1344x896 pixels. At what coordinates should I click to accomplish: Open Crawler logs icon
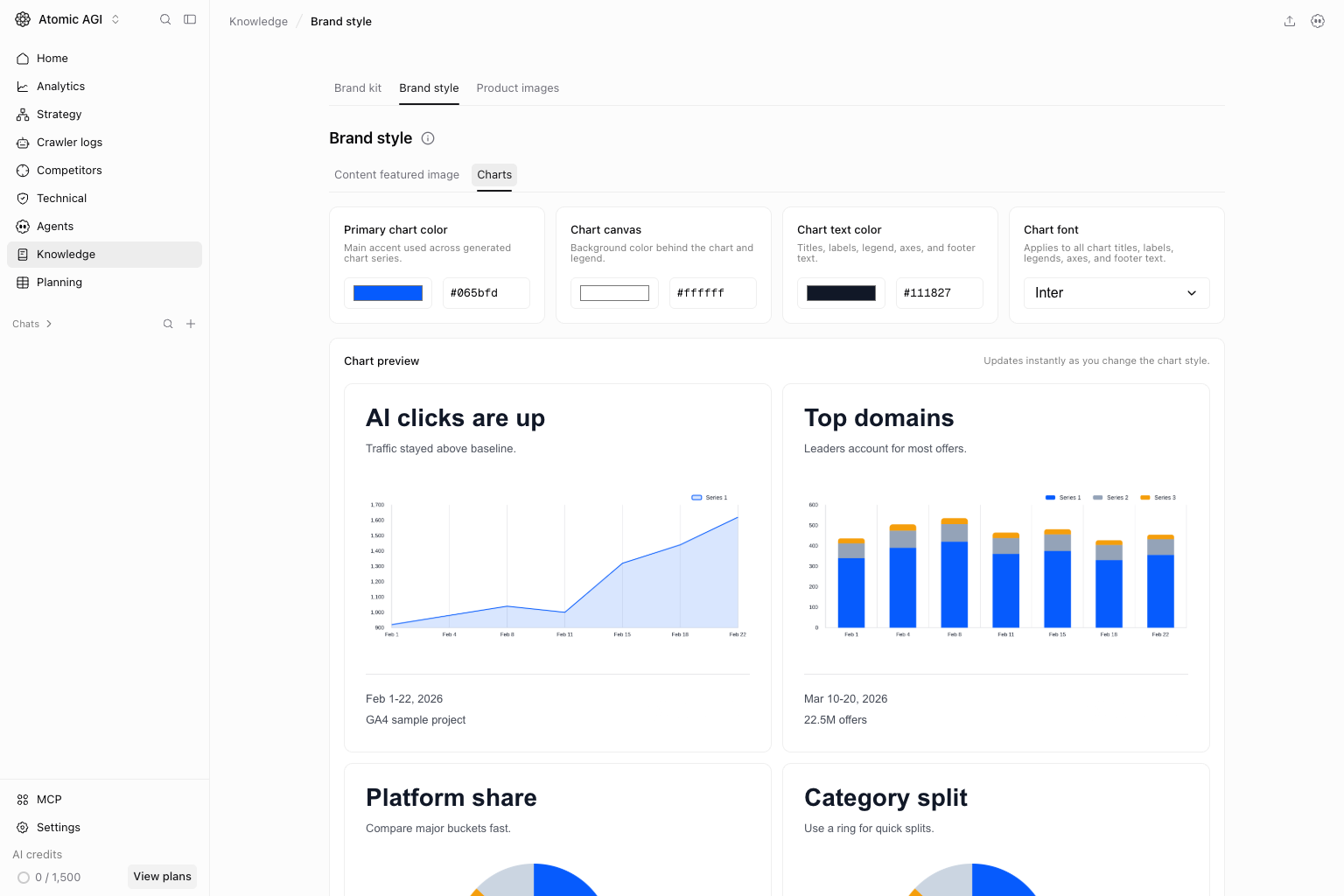(x=23, y=143)
